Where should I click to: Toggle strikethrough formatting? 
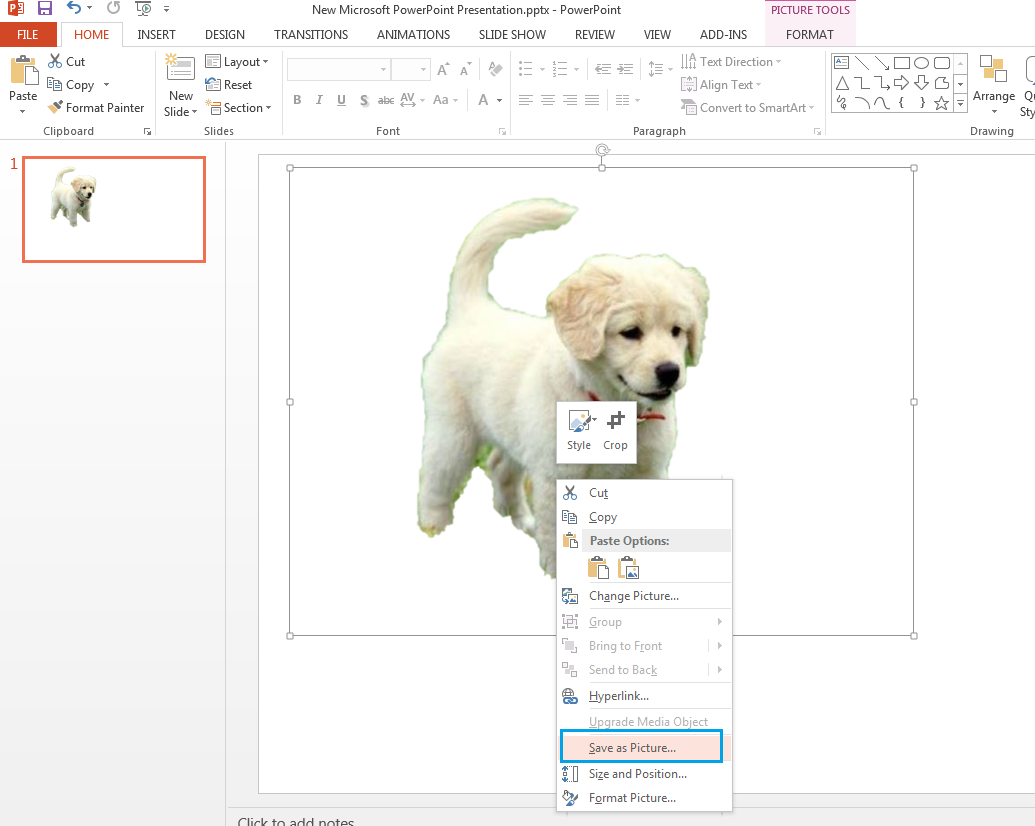click(x=385, y=100)
